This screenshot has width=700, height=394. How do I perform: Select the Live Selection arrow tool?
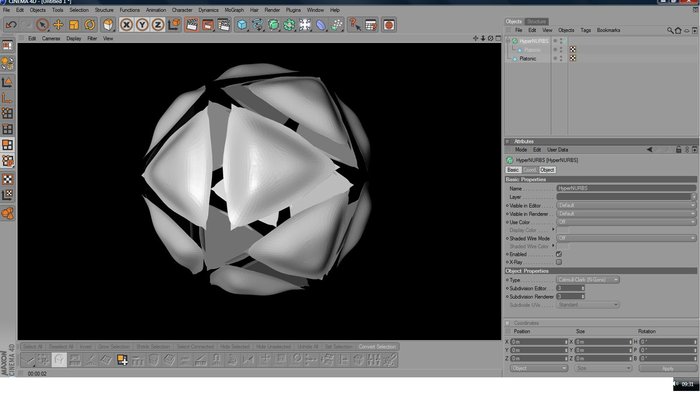[x=42, y=25]
